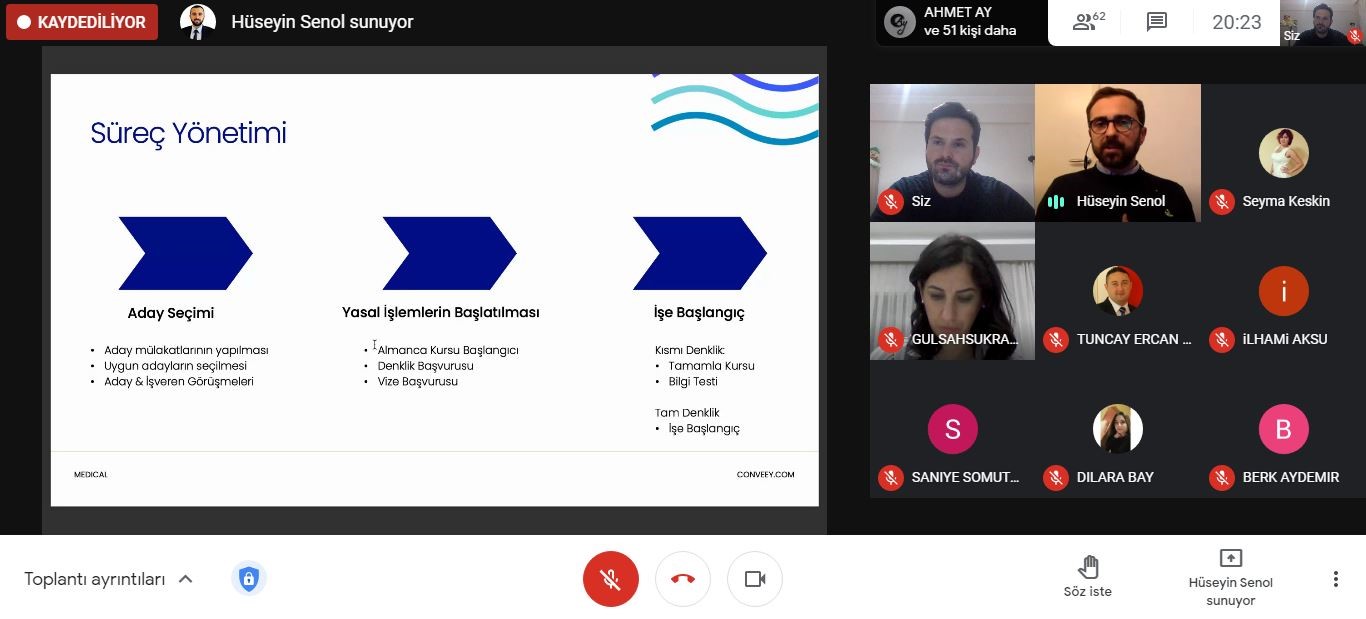Screen dimensions: 1366x619
Task: Open the three-dot more options menu
Action: (x=1335, y=579)
